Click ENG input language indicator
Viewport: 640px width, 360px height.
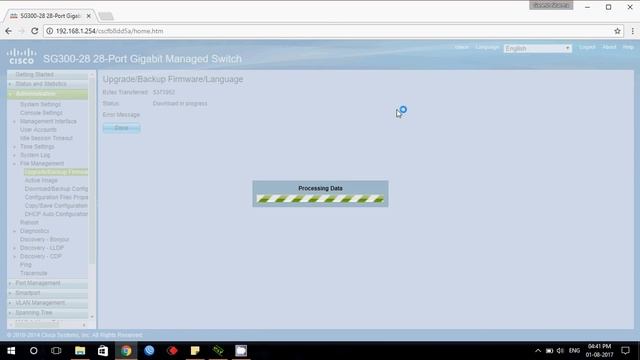[574, 351]
